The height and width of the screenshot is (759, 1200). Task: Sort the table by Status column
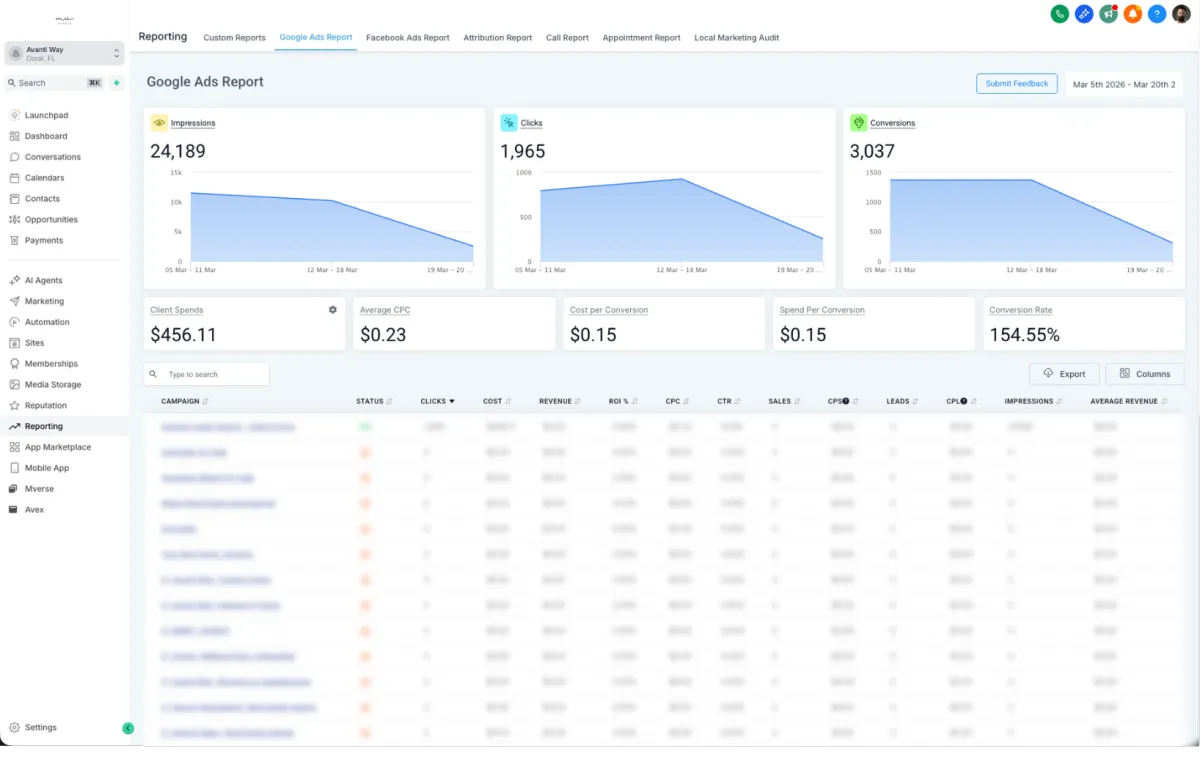coord(374,401)
